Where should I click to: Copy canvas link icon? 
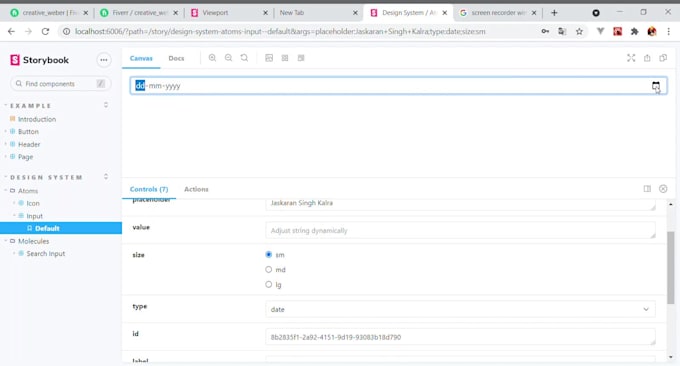[663, 58]
